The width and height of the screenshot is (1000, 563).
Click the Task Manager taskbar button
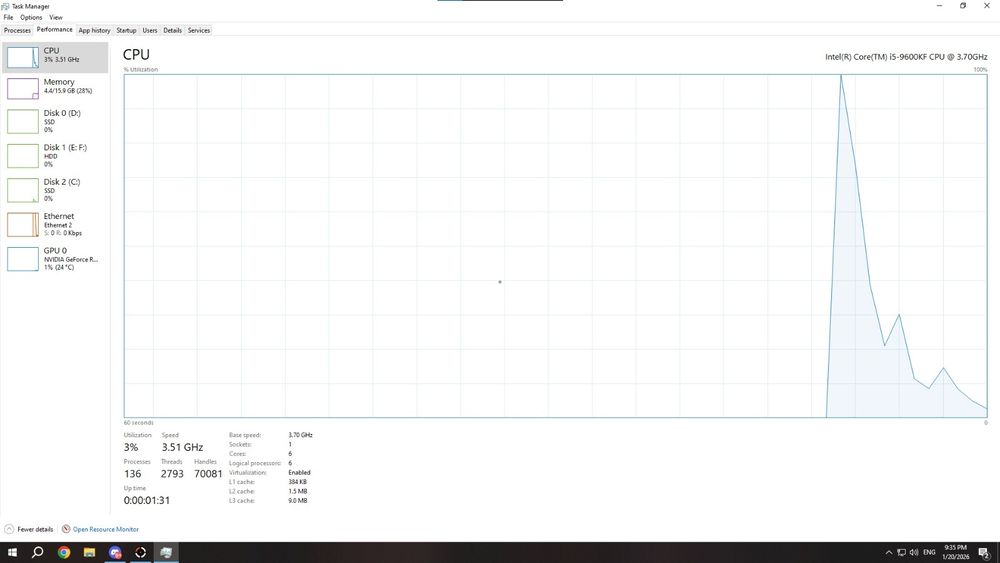point(166,552)
